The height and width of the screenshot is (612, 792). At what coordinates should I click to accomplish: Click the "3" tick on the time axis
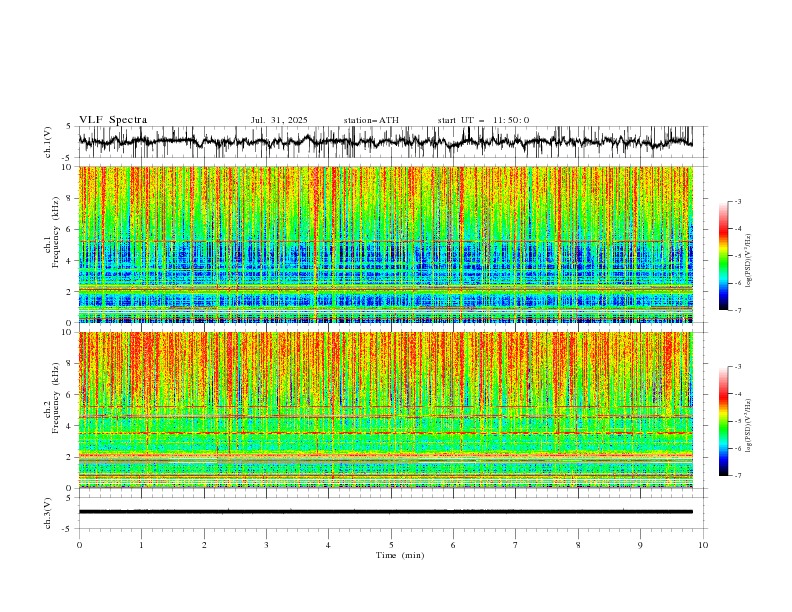[266, 545]
